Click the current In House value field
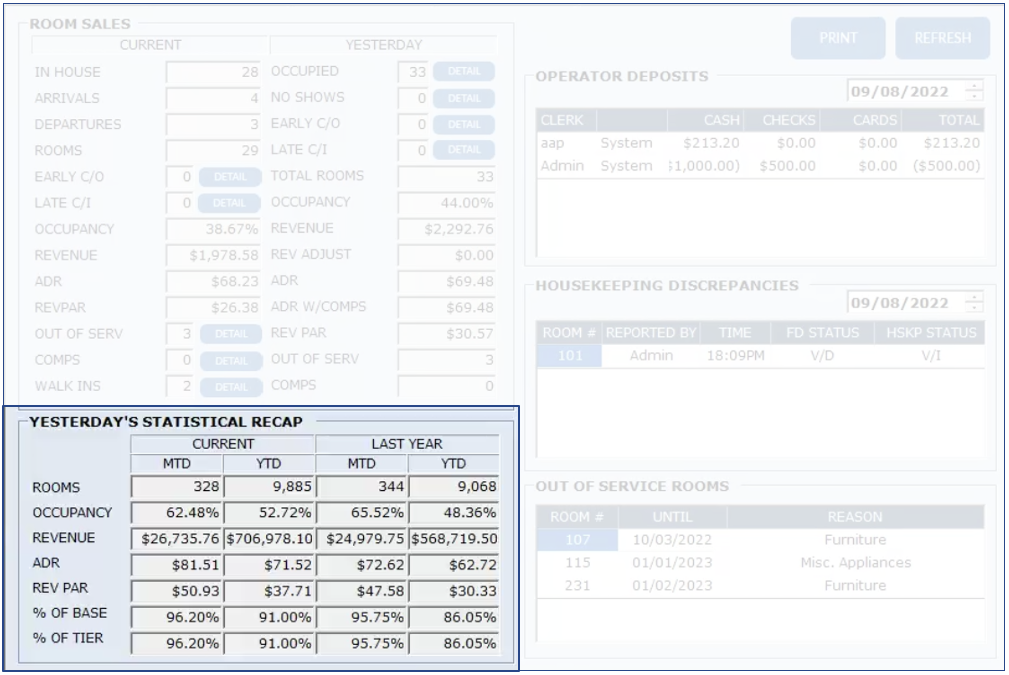This screenshot has width=1009, height=675. [214, 72]
